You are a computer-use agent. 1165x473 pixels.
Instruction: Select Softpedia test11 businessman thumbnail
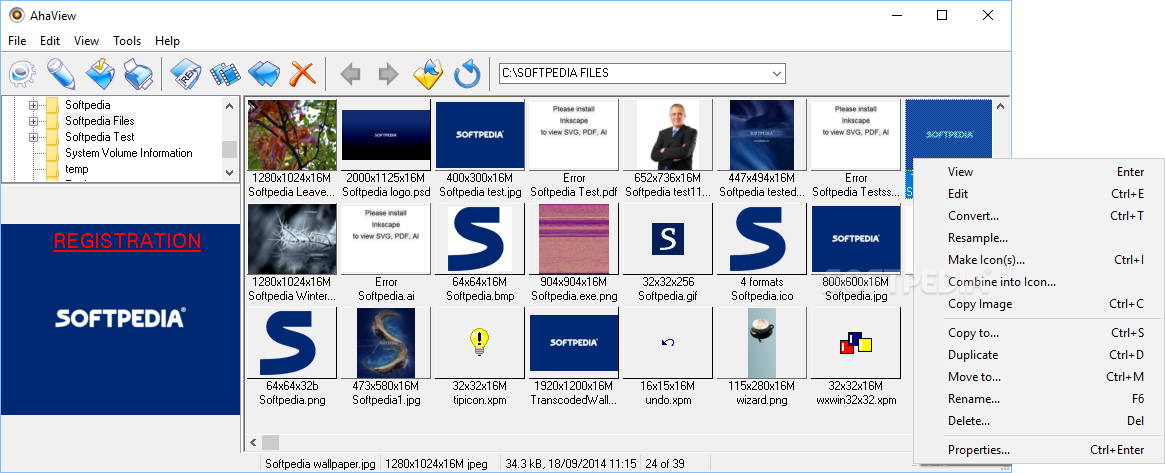click(668, 136)
